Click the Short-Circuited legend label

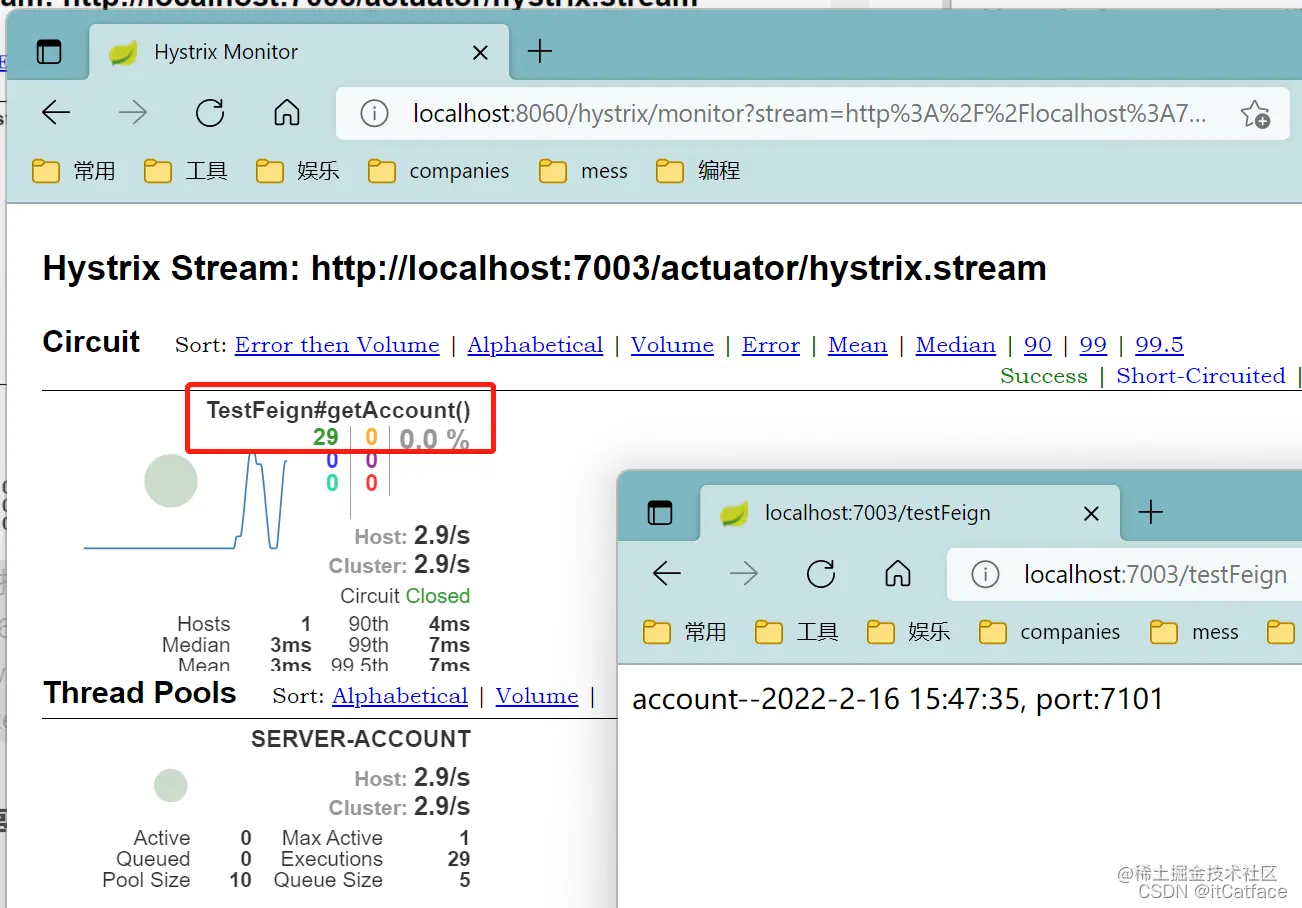1201,376
